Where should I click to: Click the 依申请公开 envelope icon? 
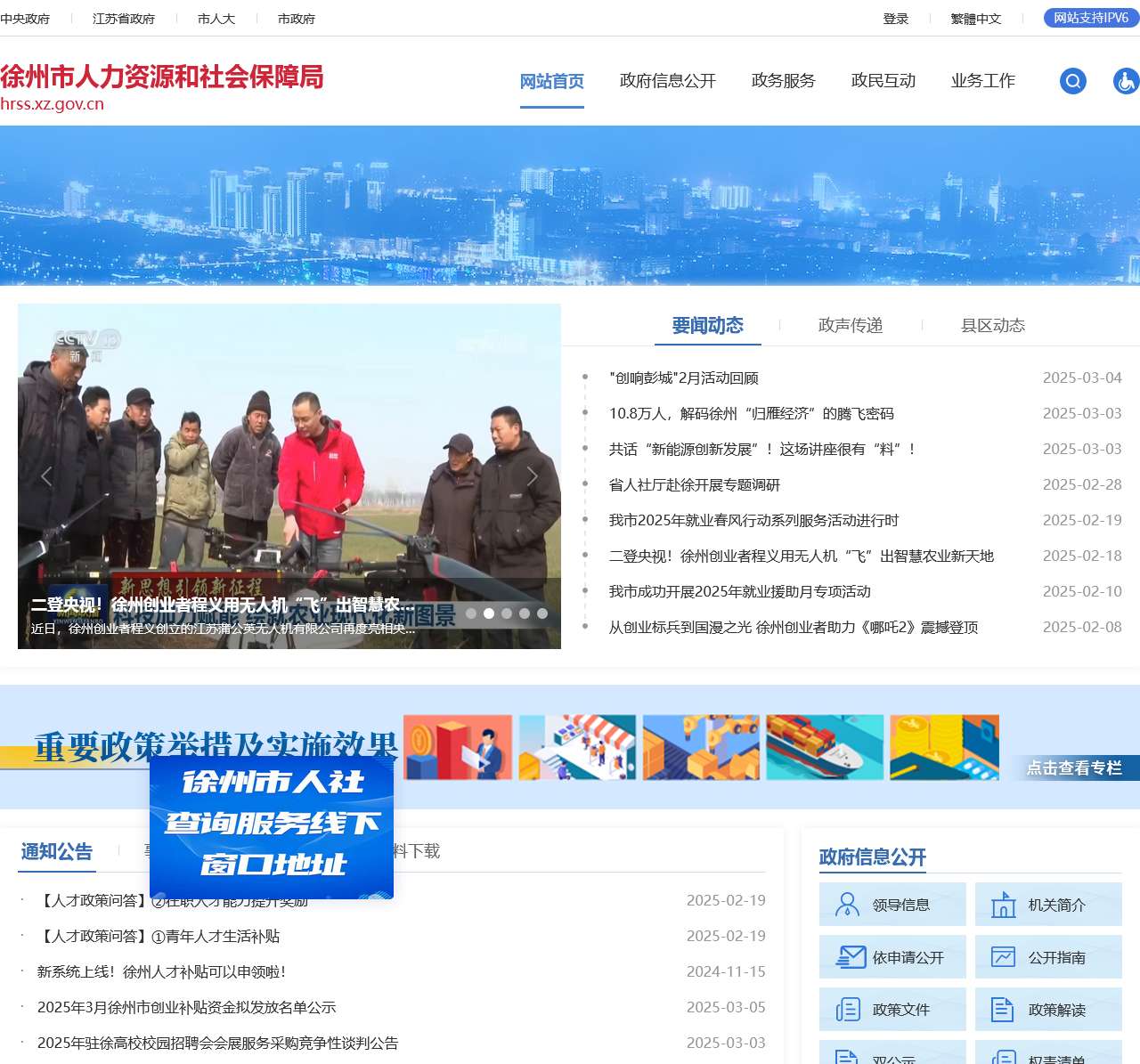tap(851, 957)
